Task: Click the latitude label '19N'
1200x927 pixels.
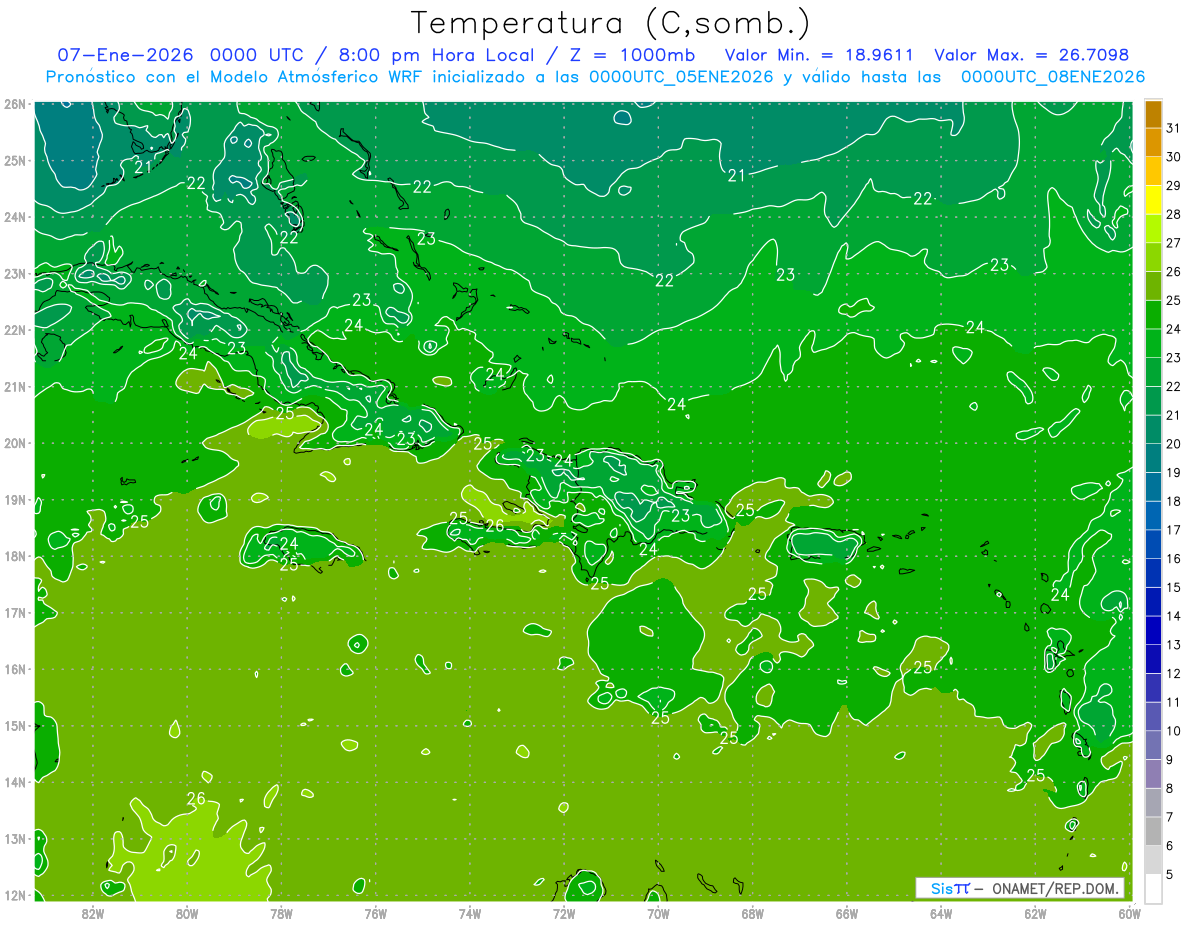Action: tap(15, 499)
